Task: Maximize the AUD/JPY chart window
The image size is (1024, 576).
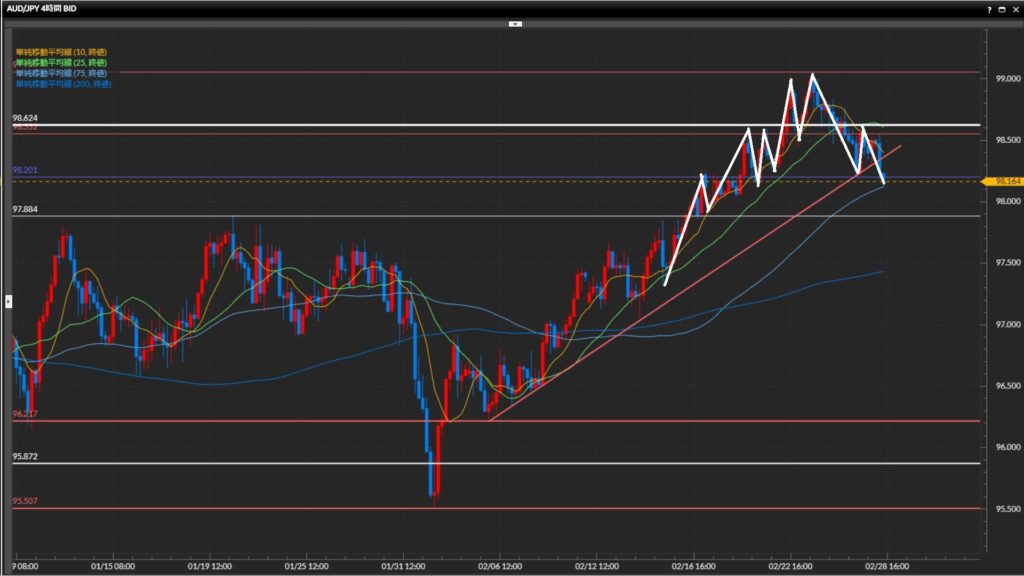Action: point(1000,8)
